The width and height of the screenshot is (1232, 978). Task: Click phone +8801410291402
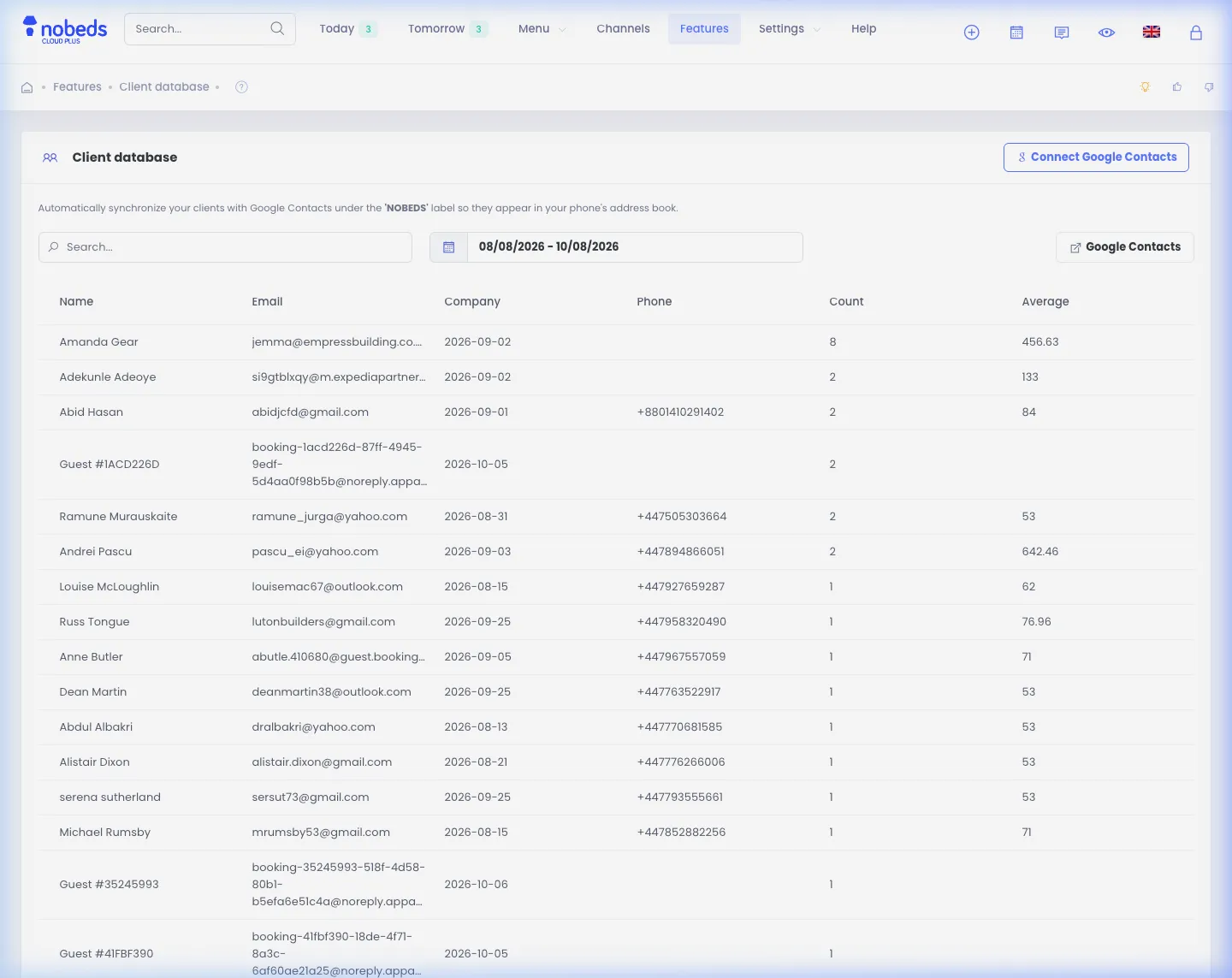[680, 412]
